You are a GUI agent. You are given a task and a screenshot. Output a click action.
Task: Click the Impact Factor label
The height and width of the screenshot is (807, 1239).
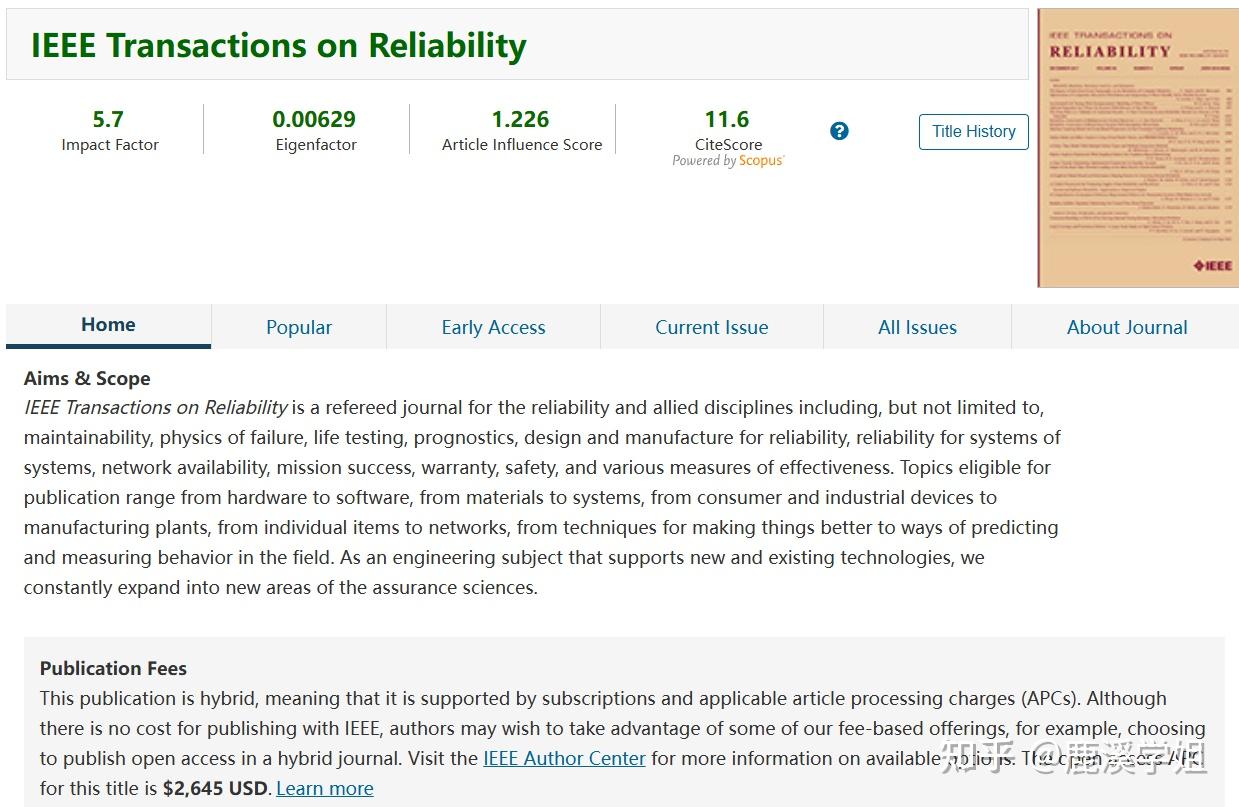click(x=110, y=145)
